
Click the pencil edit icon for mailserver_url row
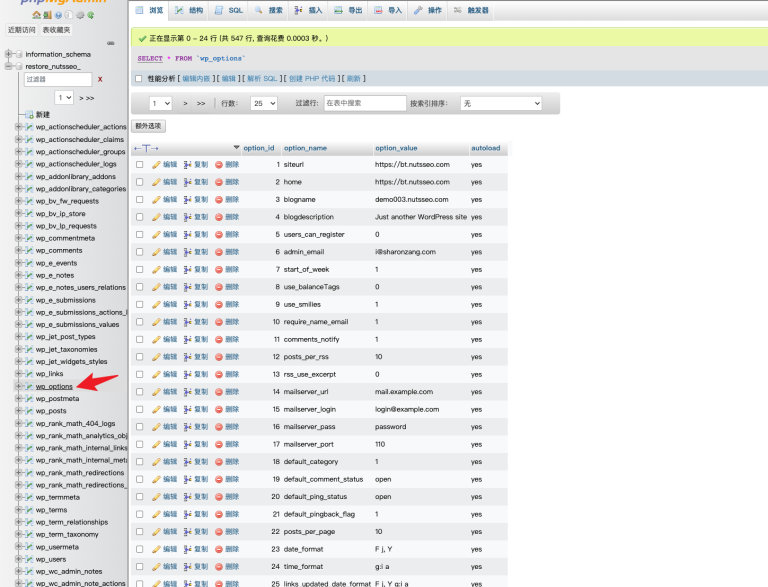(156, 392)
